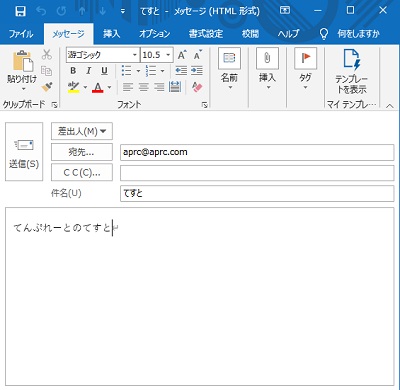Expand the font color dropdown
400x390 pixels.
point(109,87)
